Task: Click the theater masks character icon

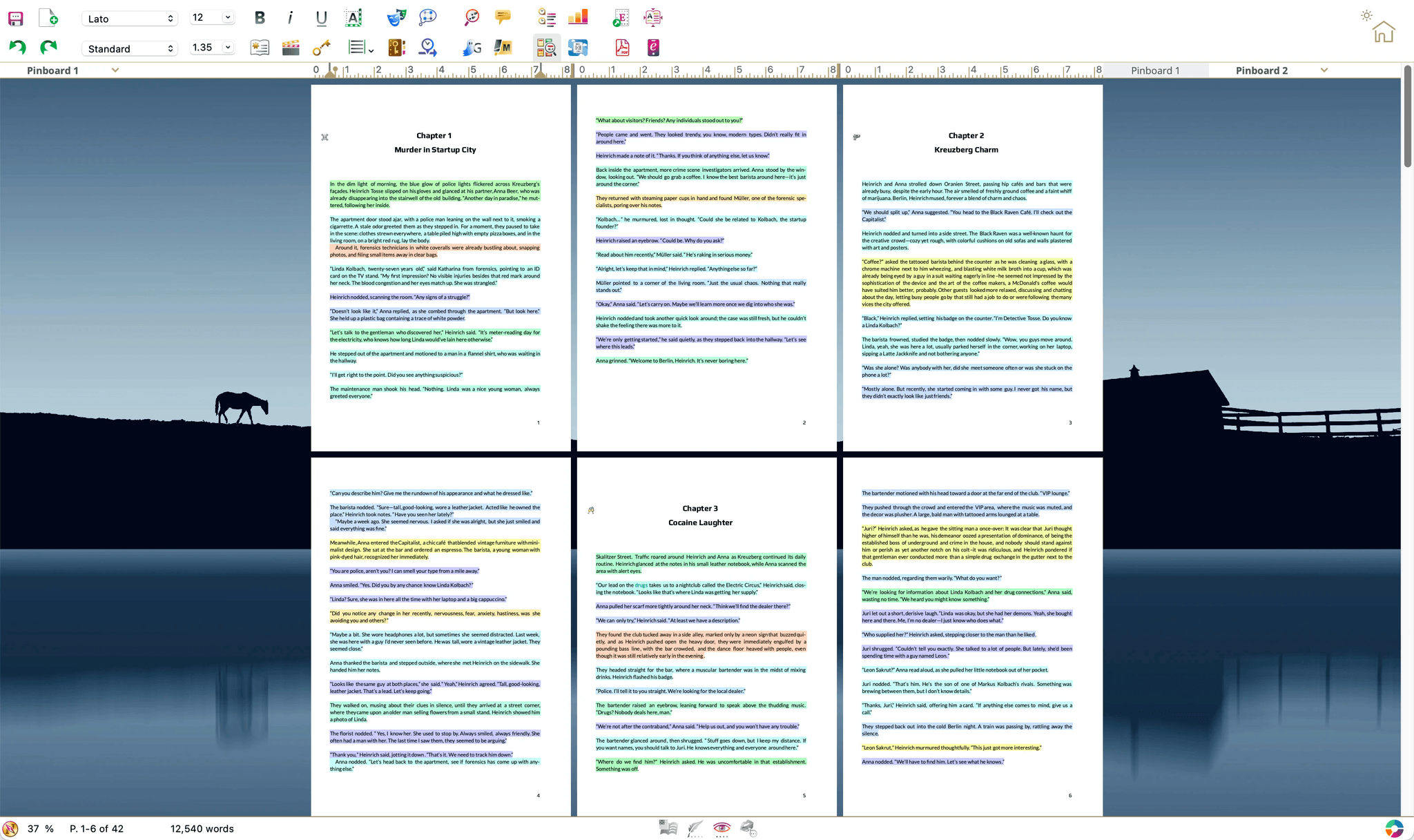Action: (396, 18)
